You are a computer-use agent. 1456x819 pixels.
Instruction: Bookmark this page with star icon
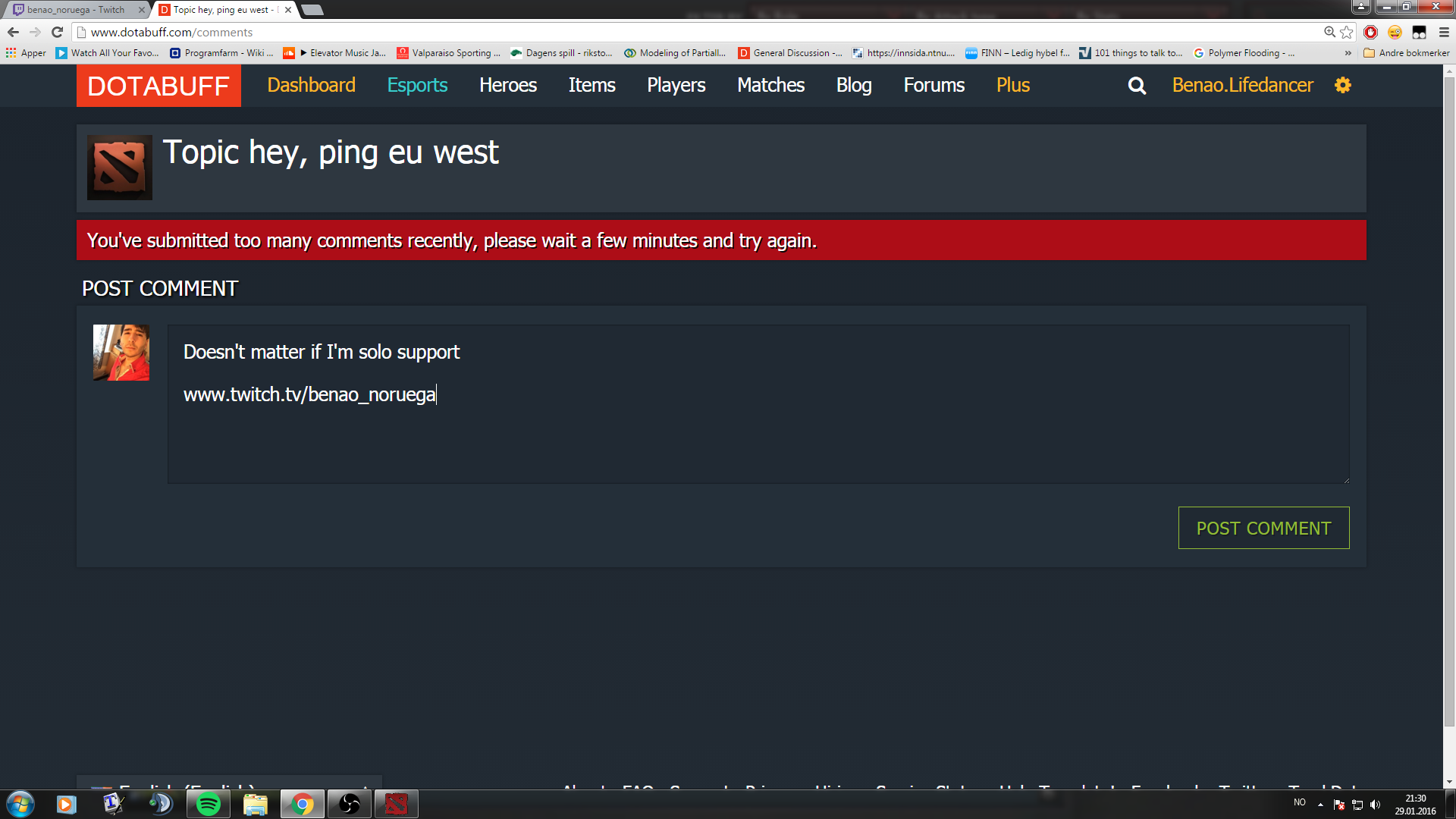[x=1347, y=32]
